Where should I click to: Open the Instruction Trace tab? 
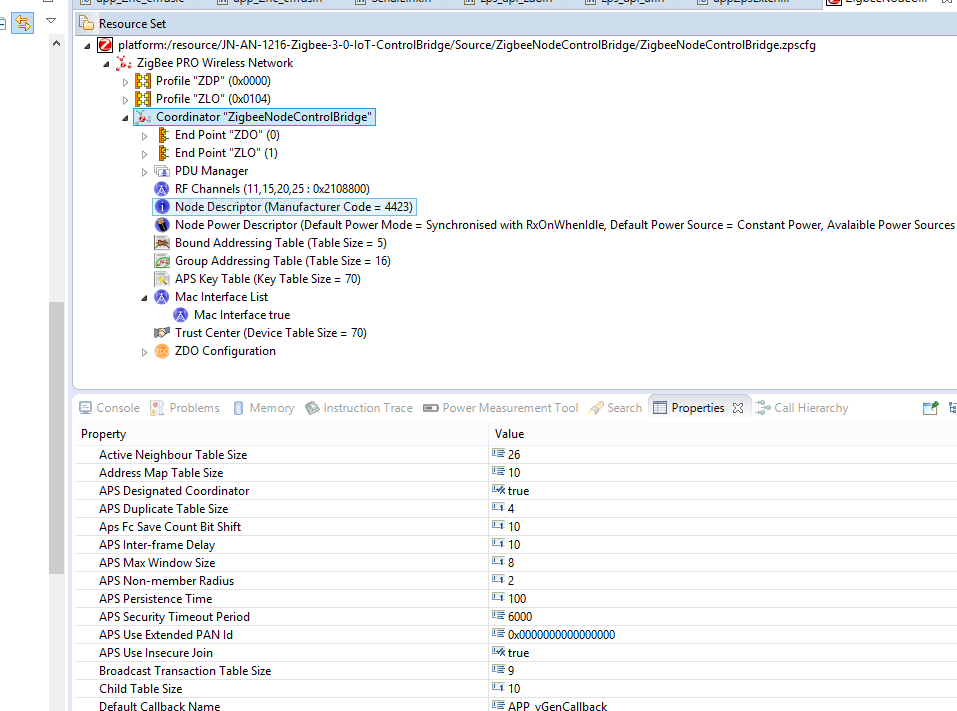[360, 408]
